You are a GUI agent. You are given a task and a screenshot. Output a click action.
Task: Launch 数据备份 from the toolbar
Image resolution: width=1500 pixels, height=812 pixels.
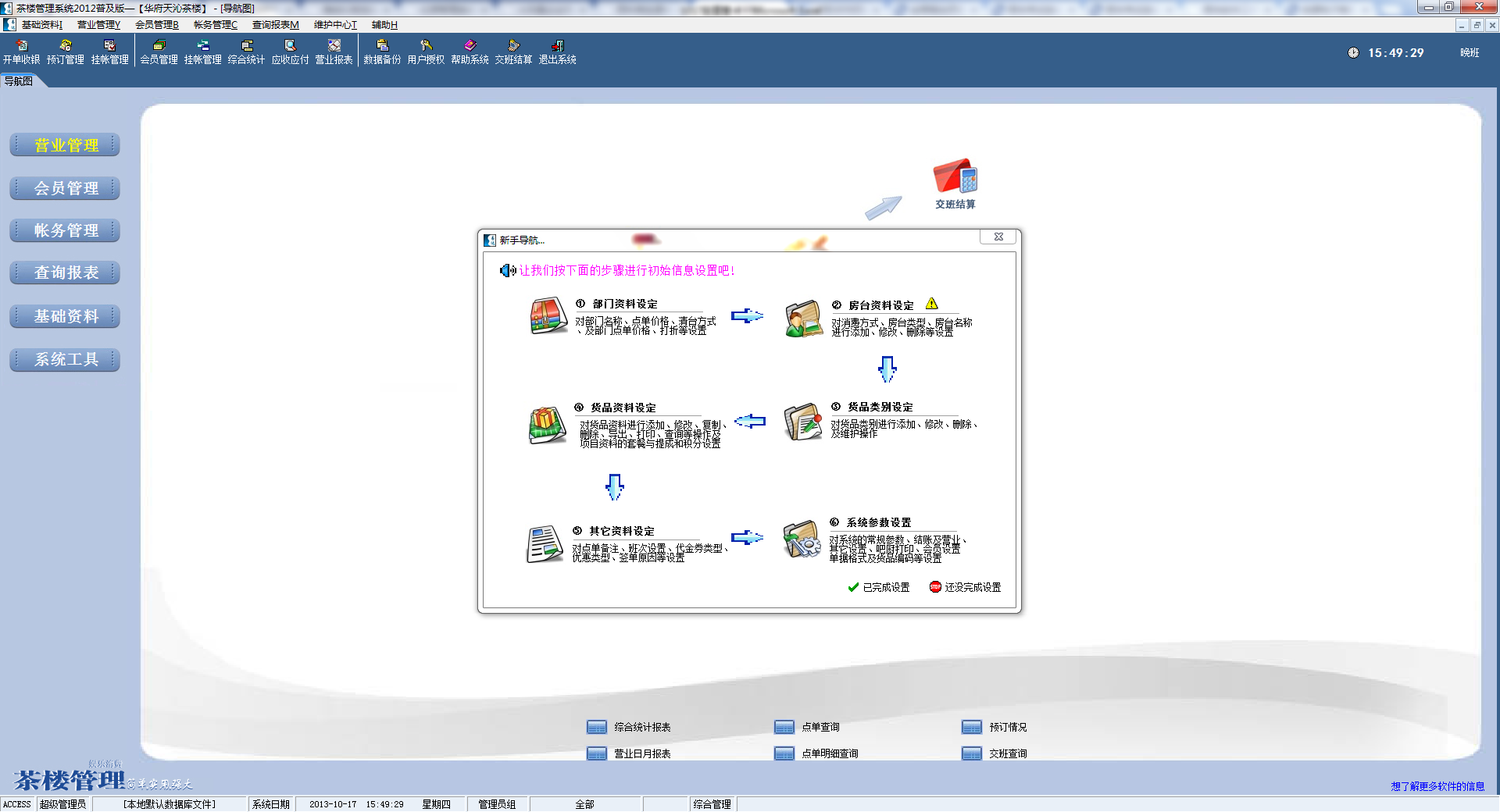click(382, 52)
